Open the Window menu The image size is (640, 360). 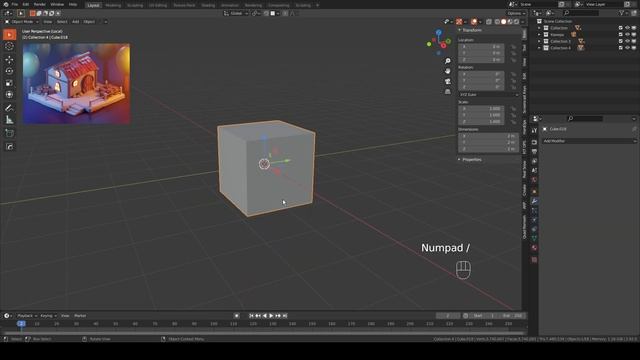(57, 4)
